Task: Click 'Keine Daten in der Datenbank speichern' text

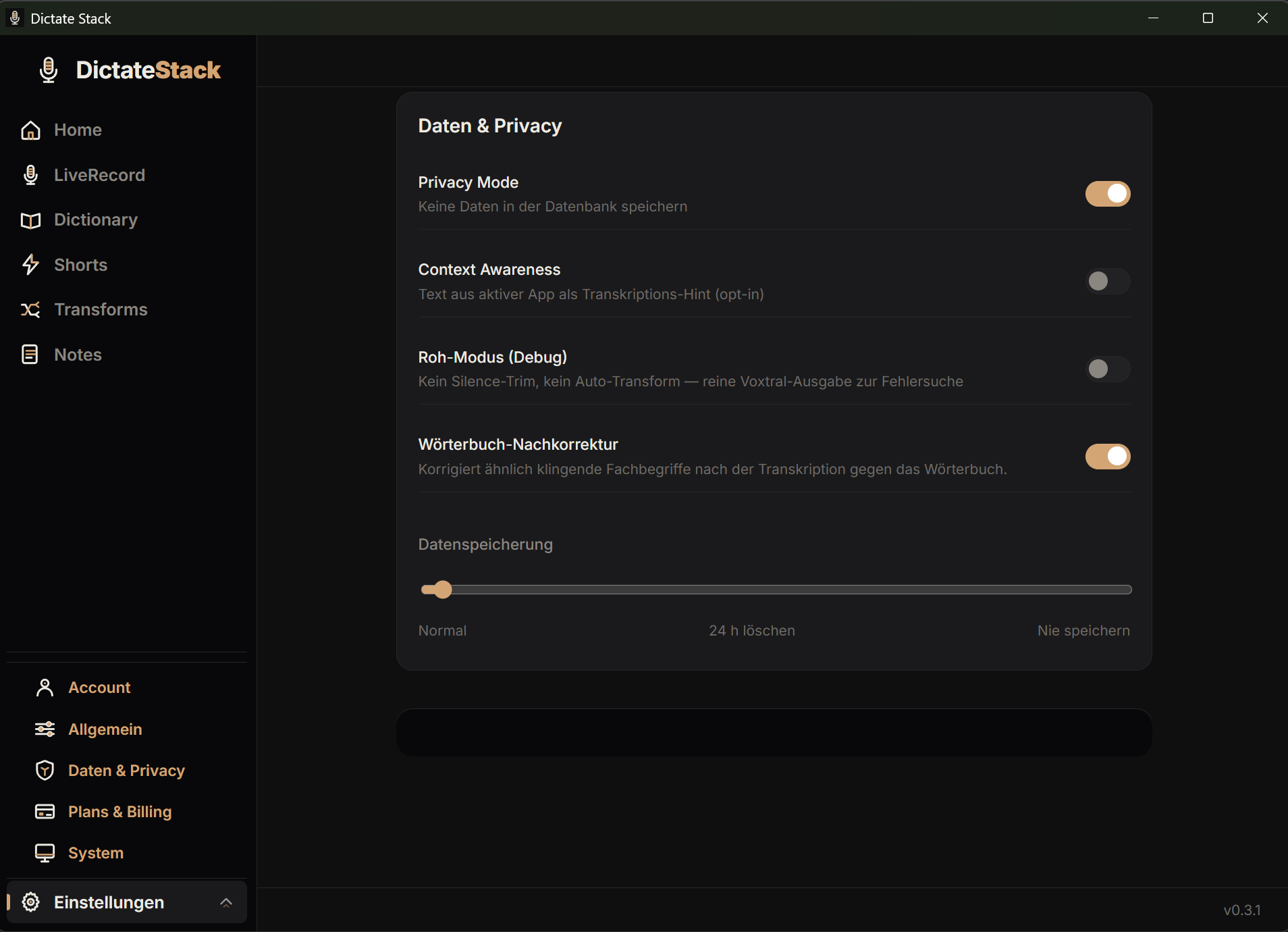Action: tap(553, 207)
